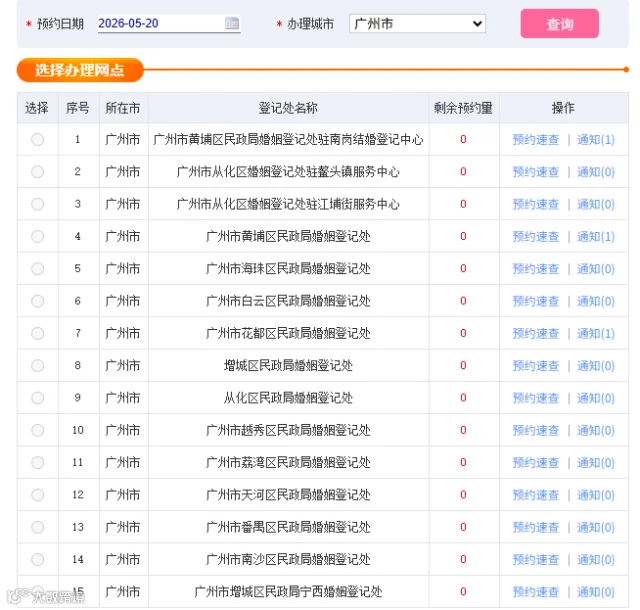
Task: Click 通知(0) for 南沙区 row
Action: (596, 559)
